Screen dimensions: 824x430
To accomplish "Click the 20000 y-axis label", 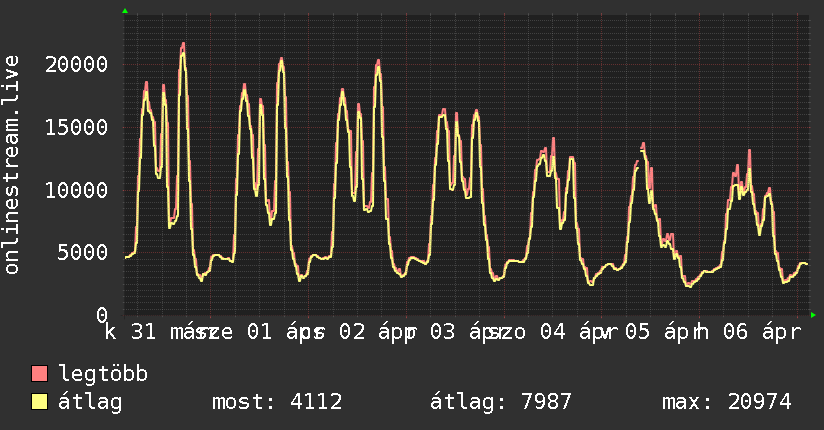I will coord(76,65).
